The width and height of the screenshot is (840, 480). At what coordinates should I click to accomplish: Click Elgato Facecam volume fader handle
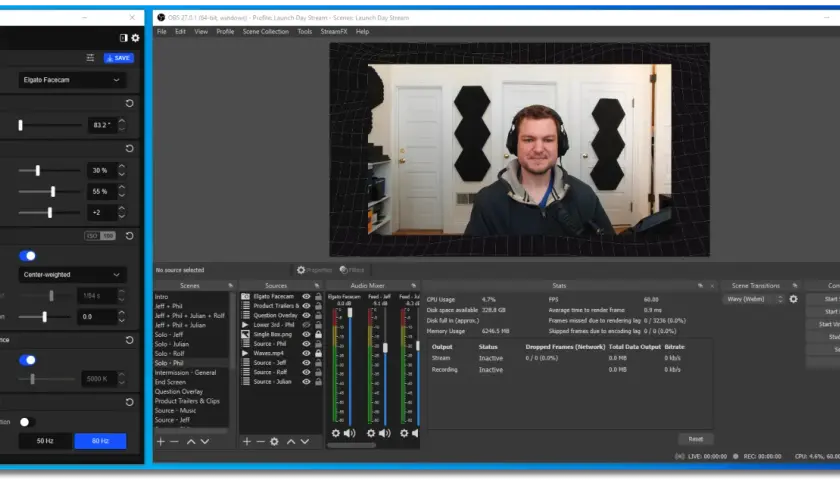coord(350,312)
